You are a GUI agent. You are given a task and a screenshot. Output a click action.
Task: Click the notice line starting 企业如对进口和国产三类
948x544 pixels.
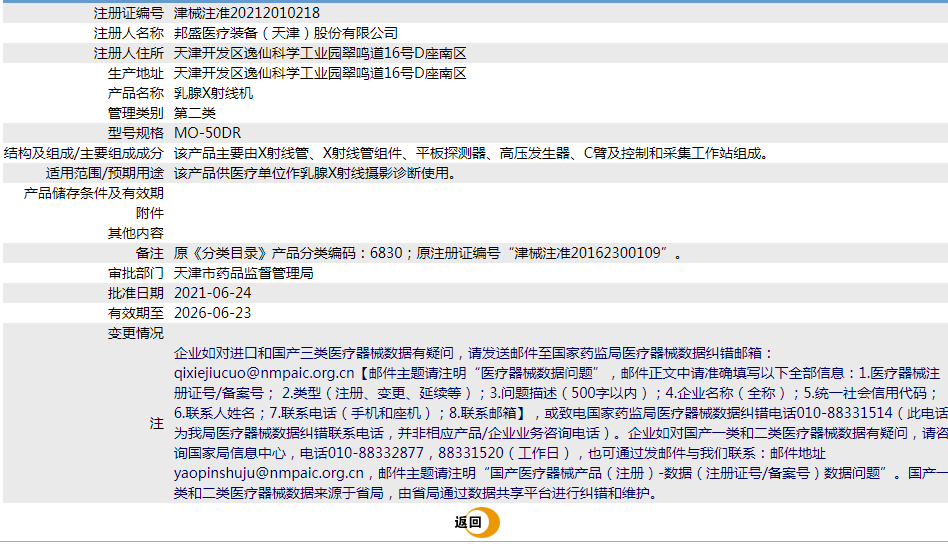(x=473, y=354)
